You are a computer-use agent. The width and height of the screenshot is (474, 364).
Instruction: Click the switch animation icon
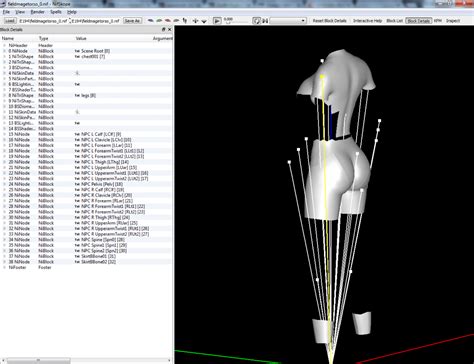(265, 21)
